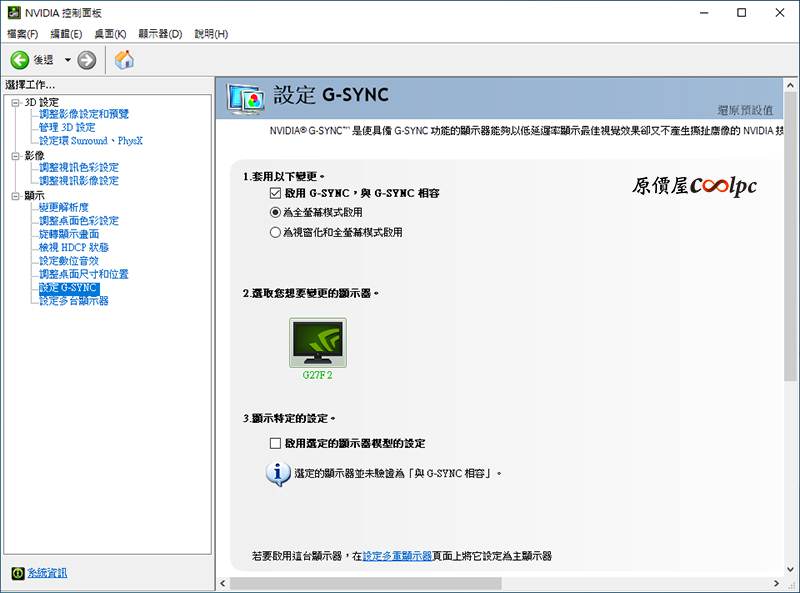Image resolution: width=800 pixels, height=593 pixels.
Task: Follow the 設定多重顯示器 hyperlink
Action: click(x=397, y=556)
